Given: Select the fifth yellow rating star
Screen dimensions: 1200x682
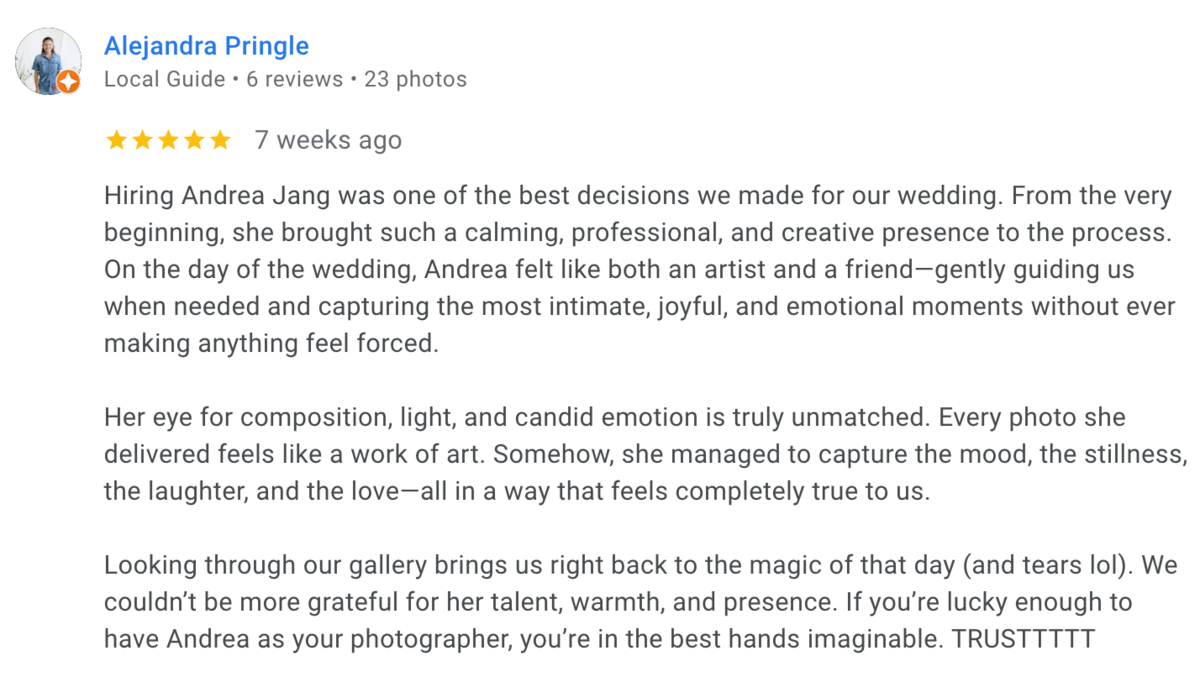Looking at the screenshot, I should pyautogui.click(x=220, y=141).
